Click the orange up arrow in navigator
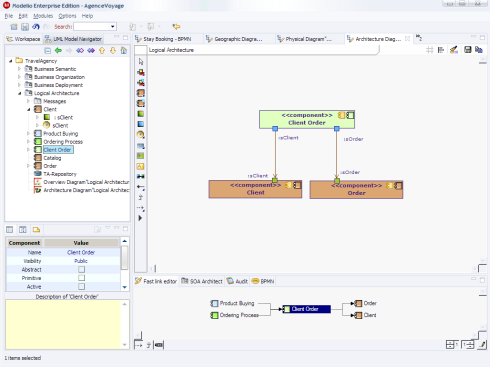 [102, 50]
